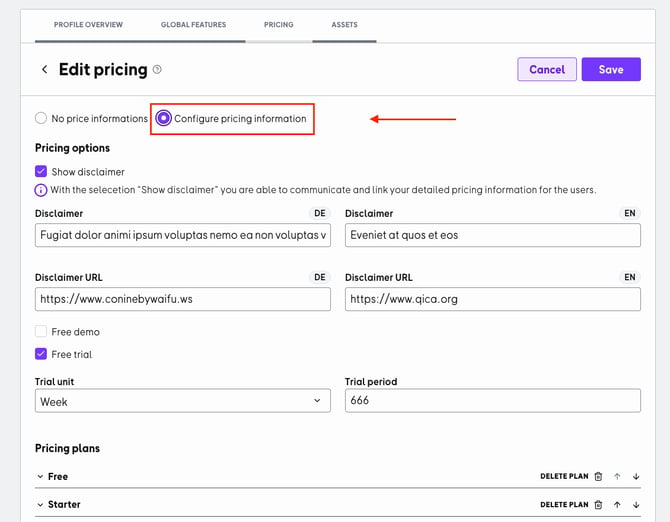Click the EN badge beside Disclaimer
The width and height of the screenshot is (670, 522).
[630, 213]
